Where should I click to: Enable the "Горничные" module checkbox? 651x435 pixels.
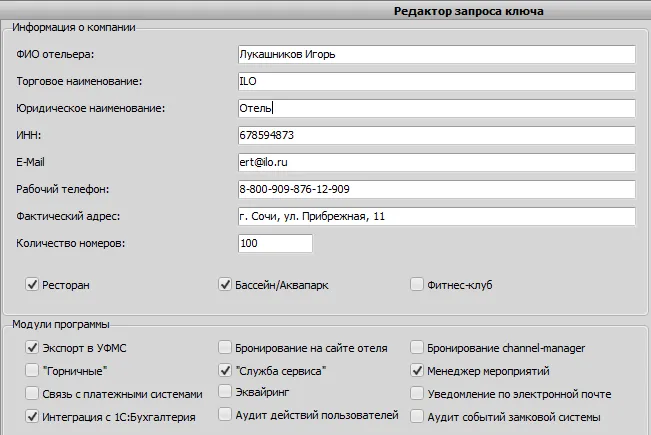(32, 371)
